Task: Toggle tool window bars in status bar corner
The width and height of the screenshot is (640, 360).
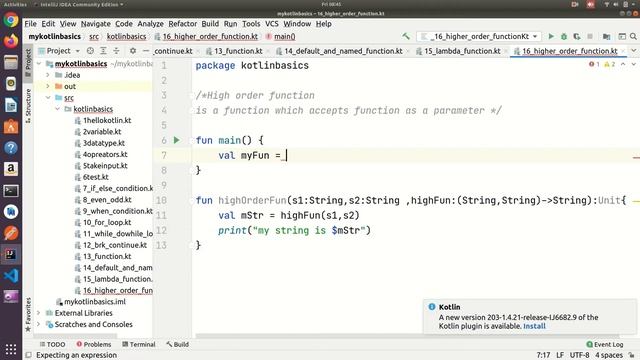Action: pyautogui.click(x=29, y=355)
